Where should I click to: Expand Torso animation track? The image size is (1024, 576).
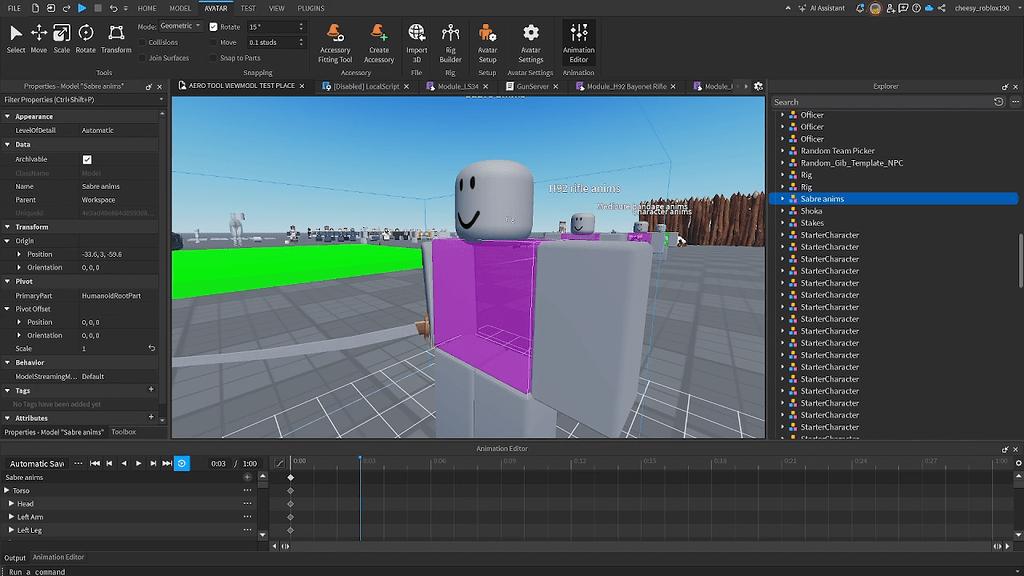pos(7,490)
